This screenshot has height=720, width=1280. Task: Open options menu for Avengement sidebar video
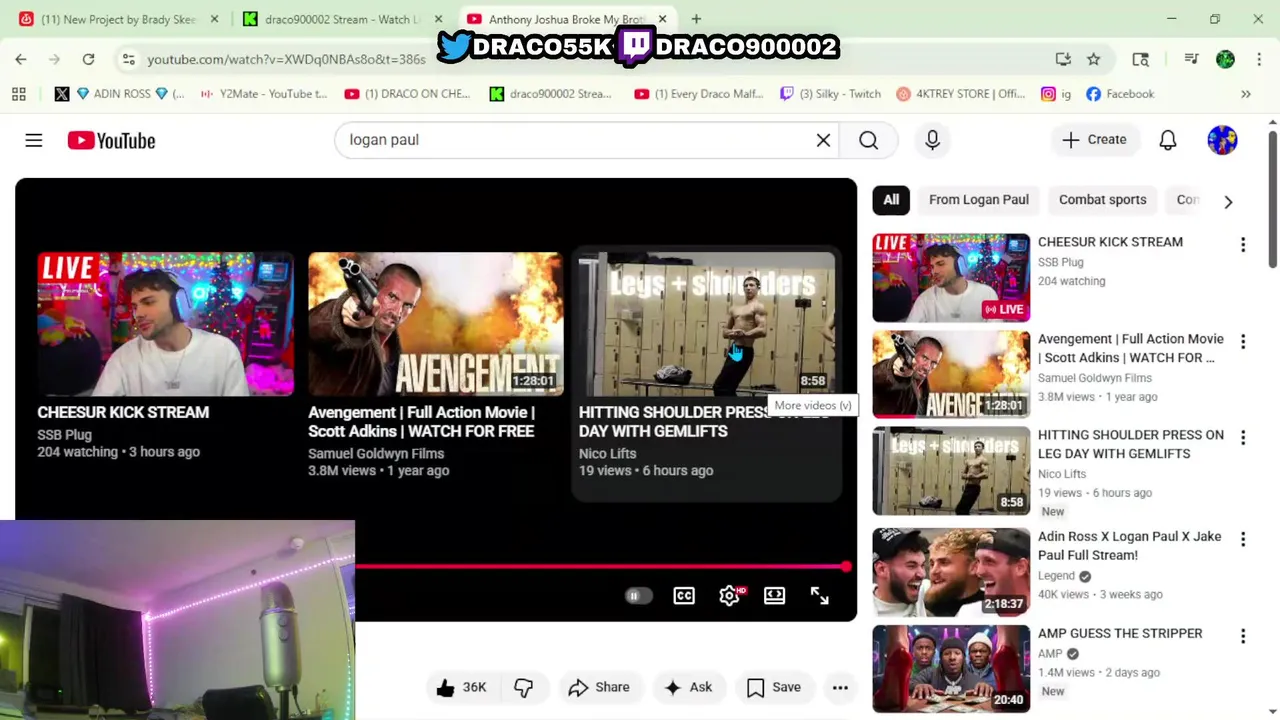click(1243, 342)
